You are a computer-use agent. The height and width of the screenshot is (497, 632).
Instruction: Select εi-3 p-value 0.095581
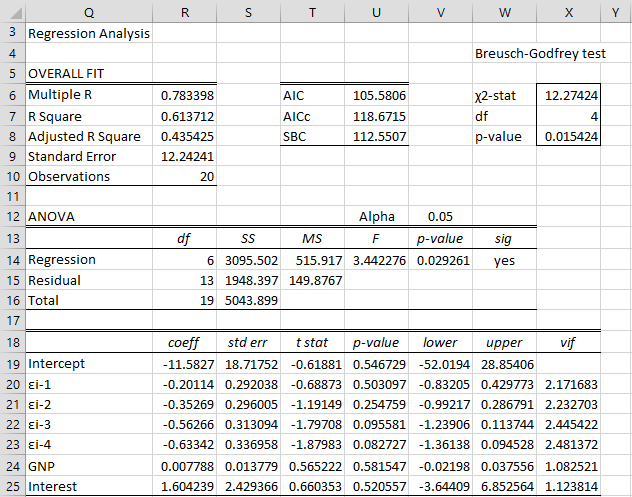click(376, 424)
